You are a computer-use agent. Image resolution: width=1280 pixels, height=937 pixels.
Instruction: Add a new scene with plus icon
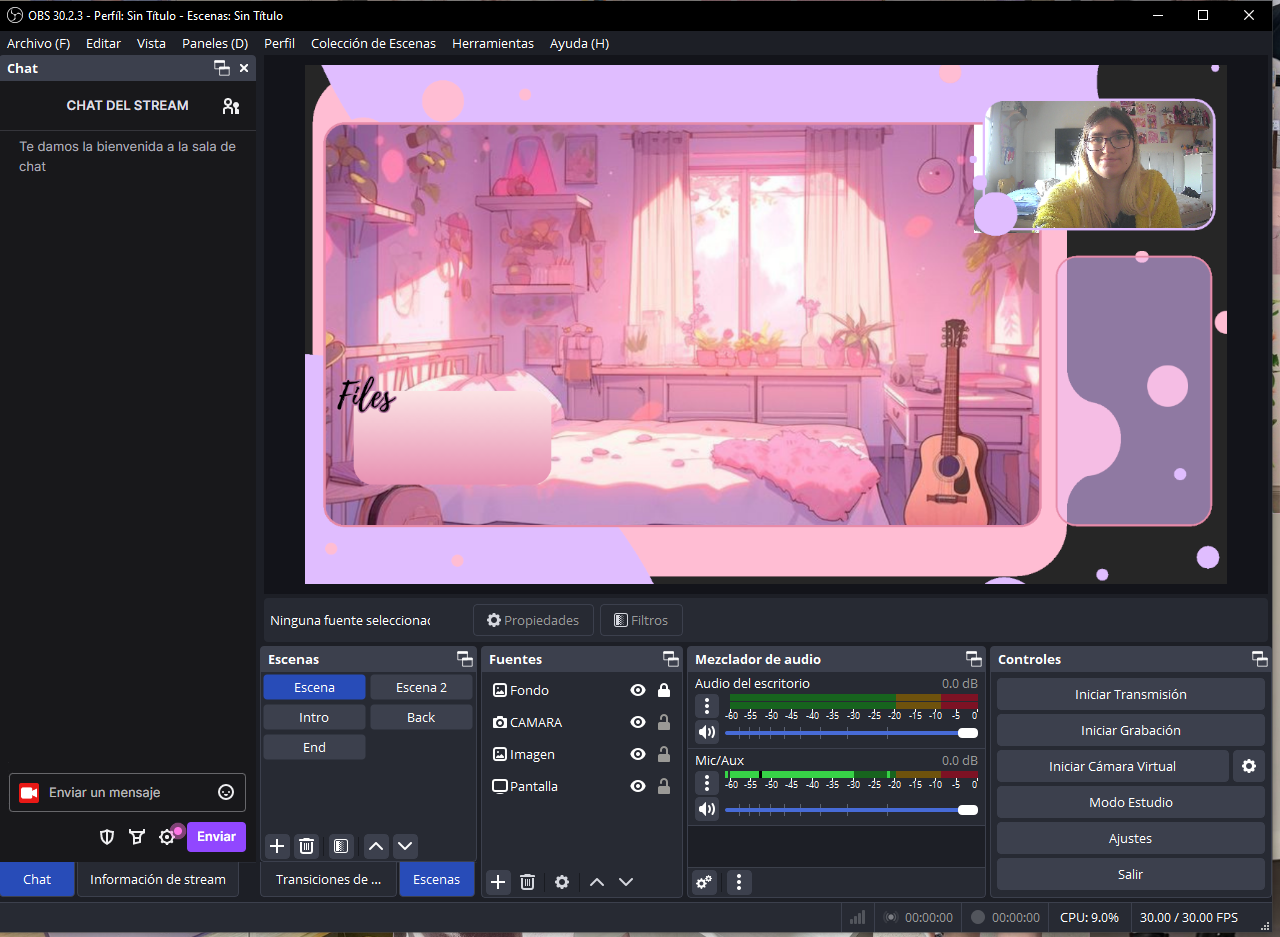tap(277, 846)
